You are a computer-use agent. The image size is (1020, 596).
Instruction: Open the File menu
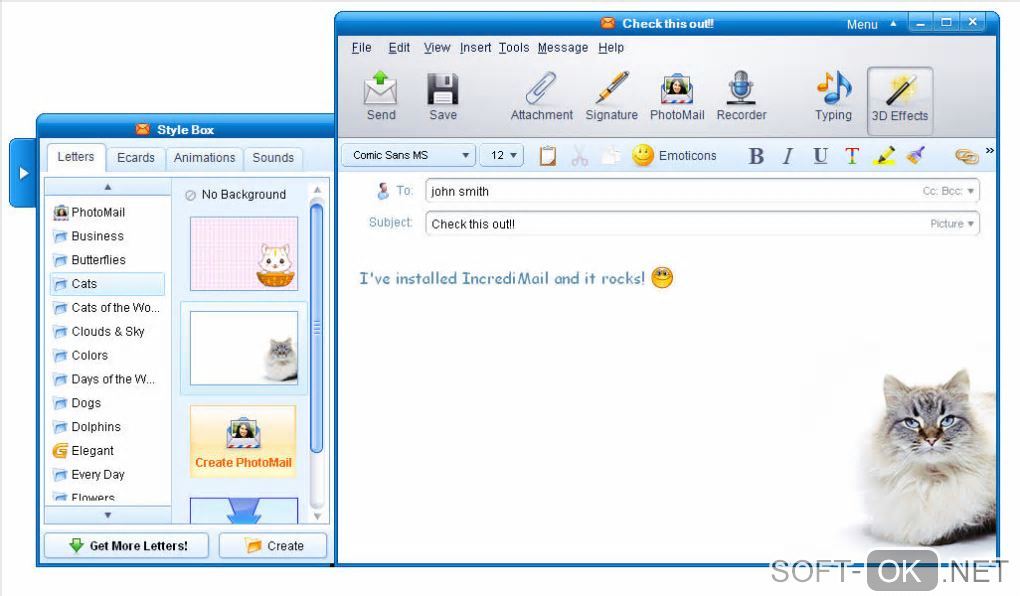tap(361, 47)
